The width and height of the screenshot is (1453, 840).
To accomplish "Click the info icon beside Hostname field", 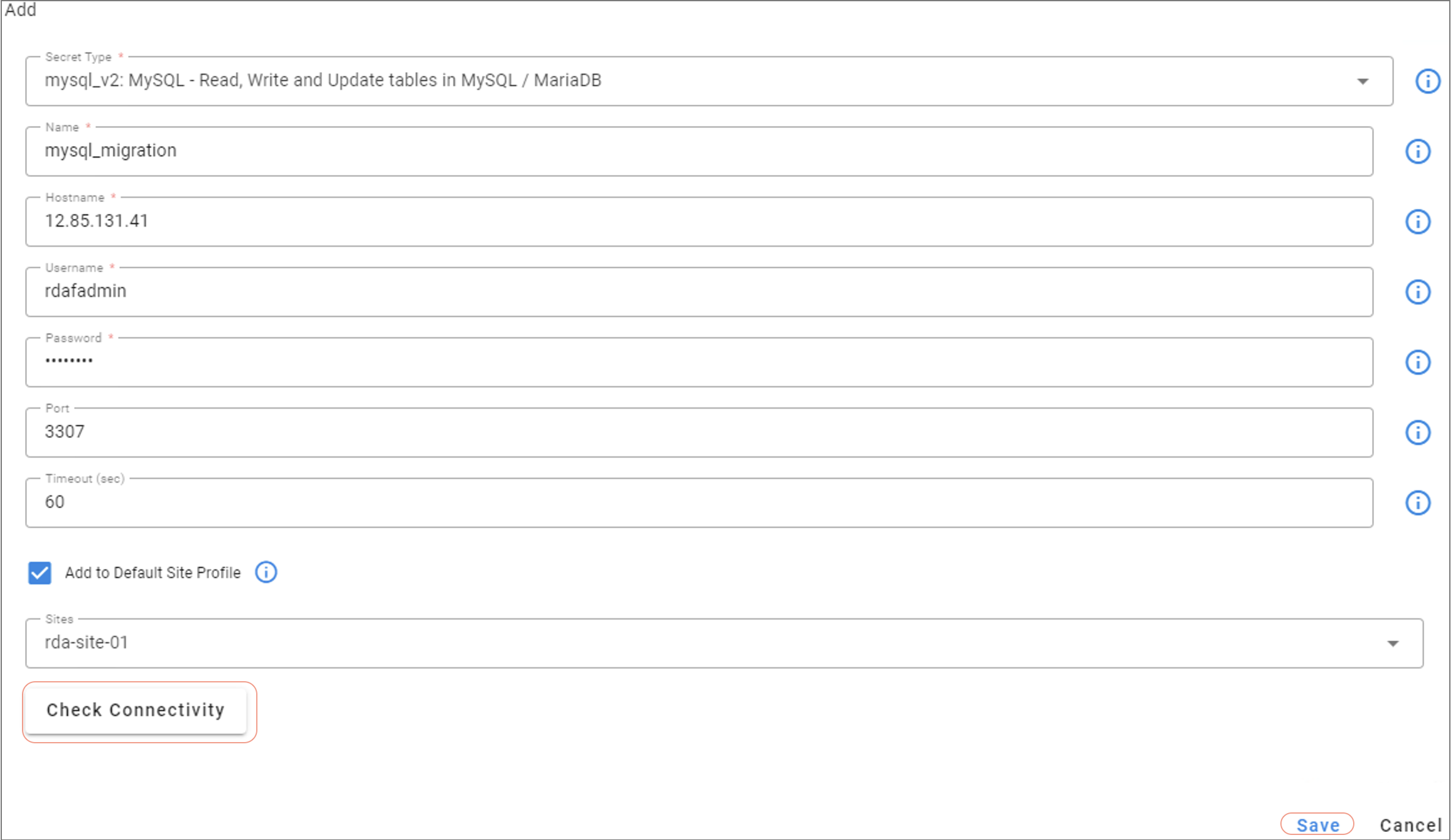I will click(1417, 222).
